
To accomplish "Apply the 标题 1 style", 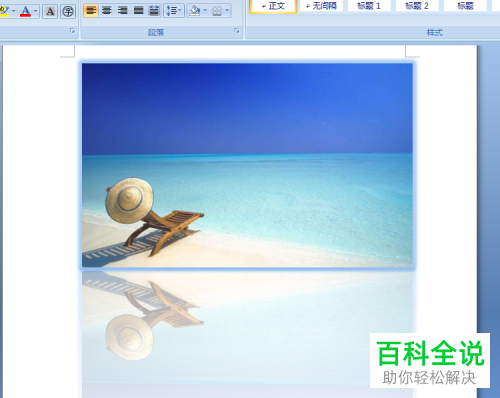I will [369, 6].
